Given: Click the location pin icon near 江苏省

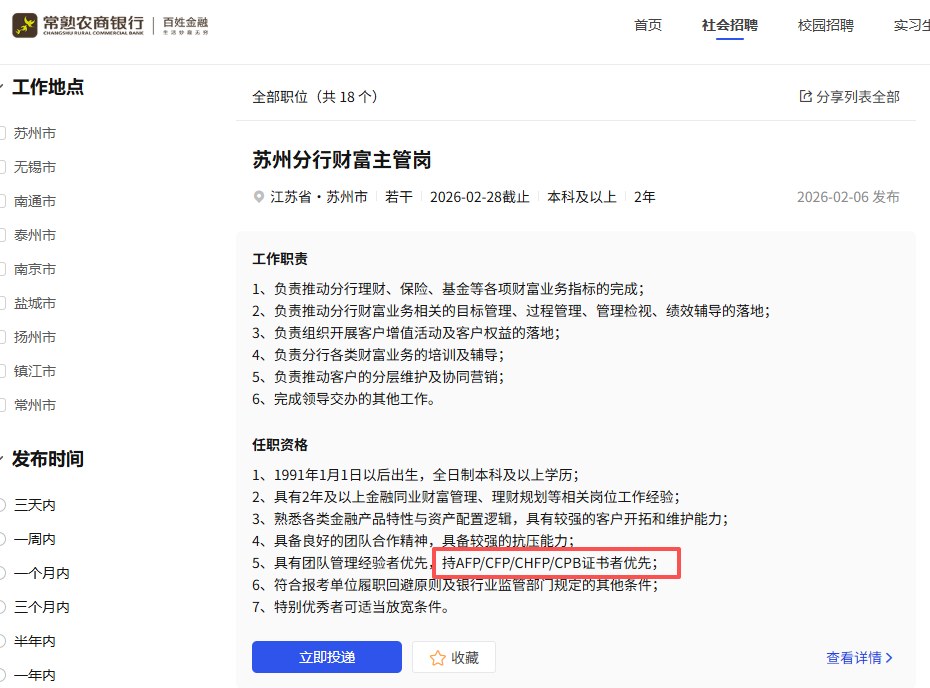Looking at the screenshot, I should [x=259, y=197].
